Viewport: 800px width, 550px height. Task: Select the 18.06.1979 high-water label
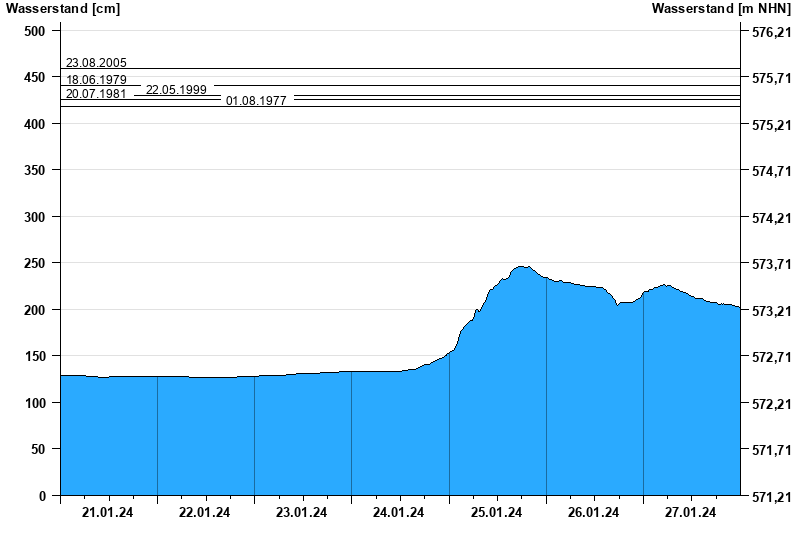pyautogui.click(x=96, y=79)
